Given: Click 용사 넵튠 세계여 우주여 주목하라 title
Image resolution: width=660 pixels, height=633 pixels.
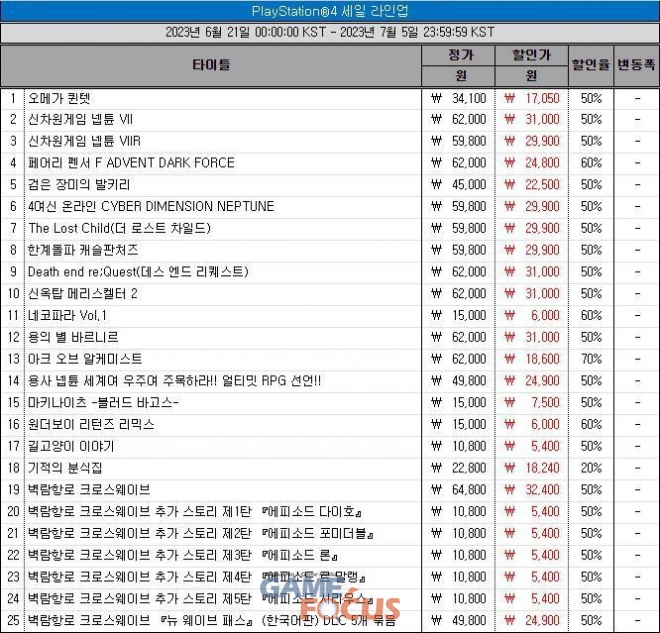Looking at the screenshot, I should click(x=175, y=381).
